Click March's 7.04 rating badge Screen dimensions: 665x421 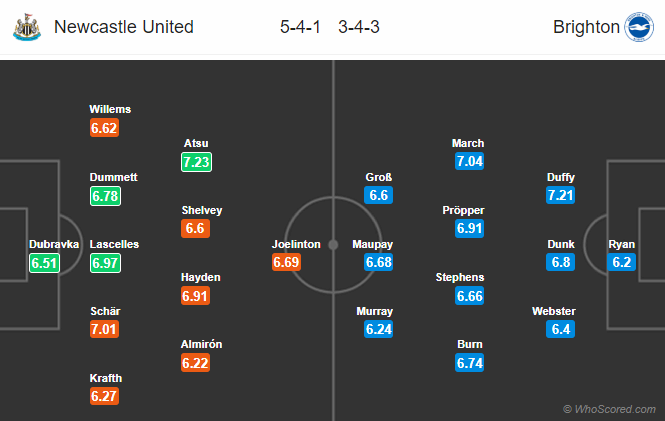(x=469, y=161)
